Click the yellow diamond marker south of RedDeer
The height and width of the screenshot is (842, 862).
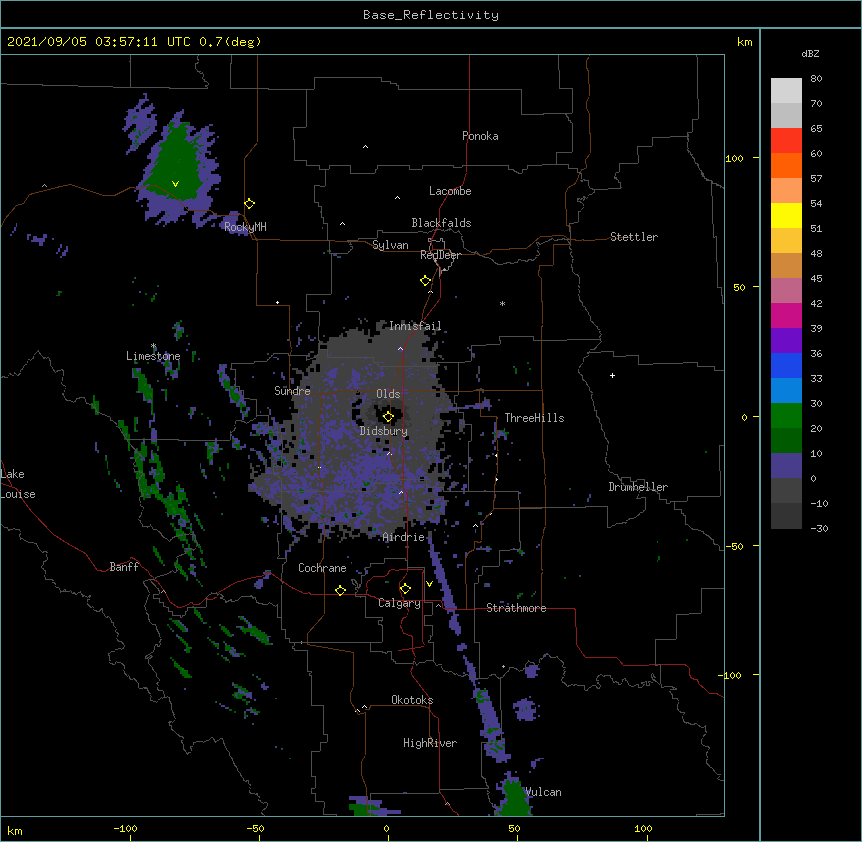coord(425,280)
